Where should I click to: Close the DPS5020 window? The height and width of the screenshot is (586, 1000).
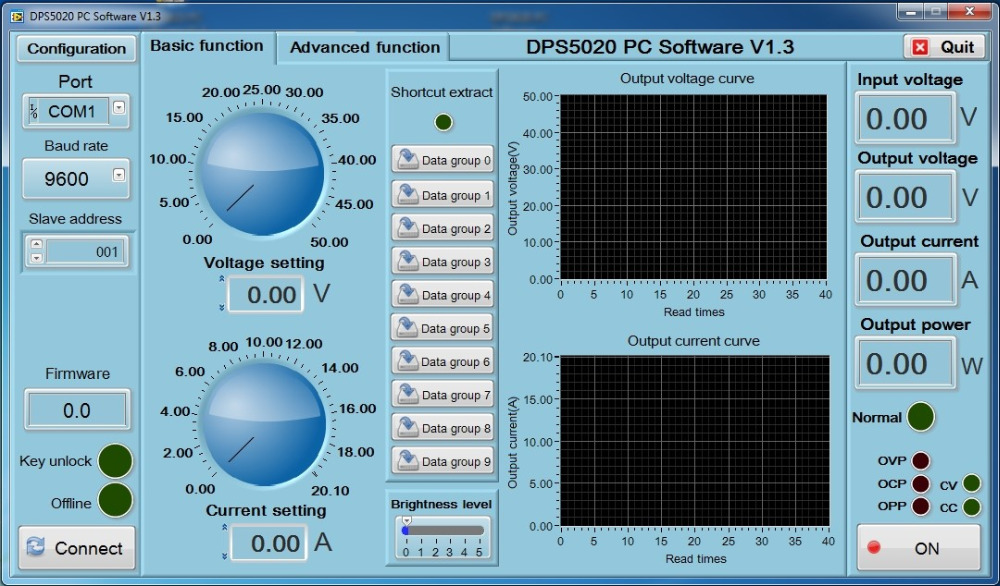[969, 11]
